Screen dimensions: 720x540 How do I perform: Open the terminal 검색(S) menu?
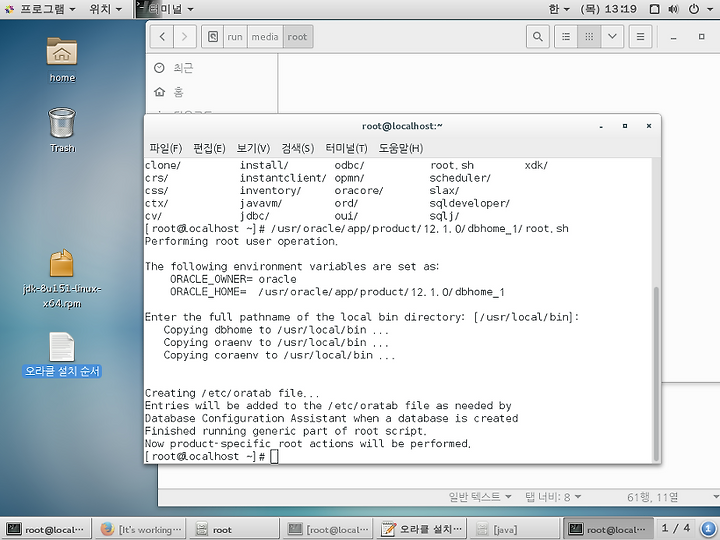[298, 148]
